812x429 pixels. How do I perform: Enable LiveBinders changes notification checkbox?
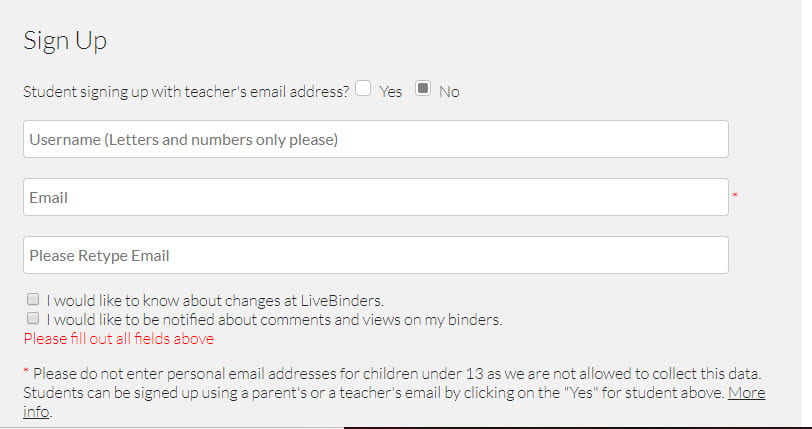pos(33,299)
